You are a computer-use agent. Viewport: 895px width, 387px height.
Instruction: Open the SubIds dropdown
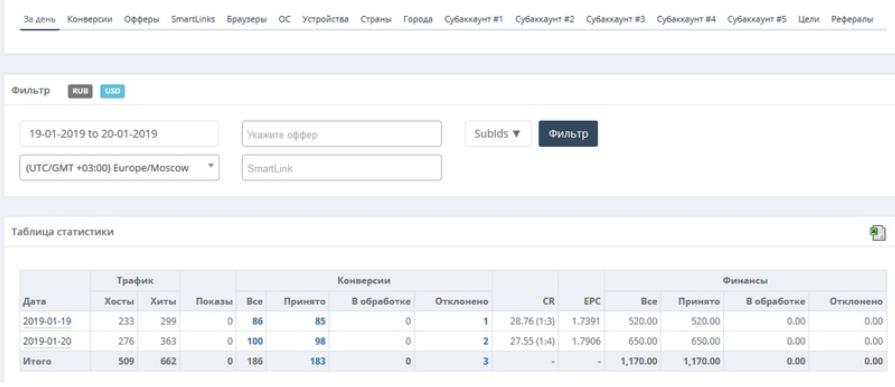coord(498,134)
